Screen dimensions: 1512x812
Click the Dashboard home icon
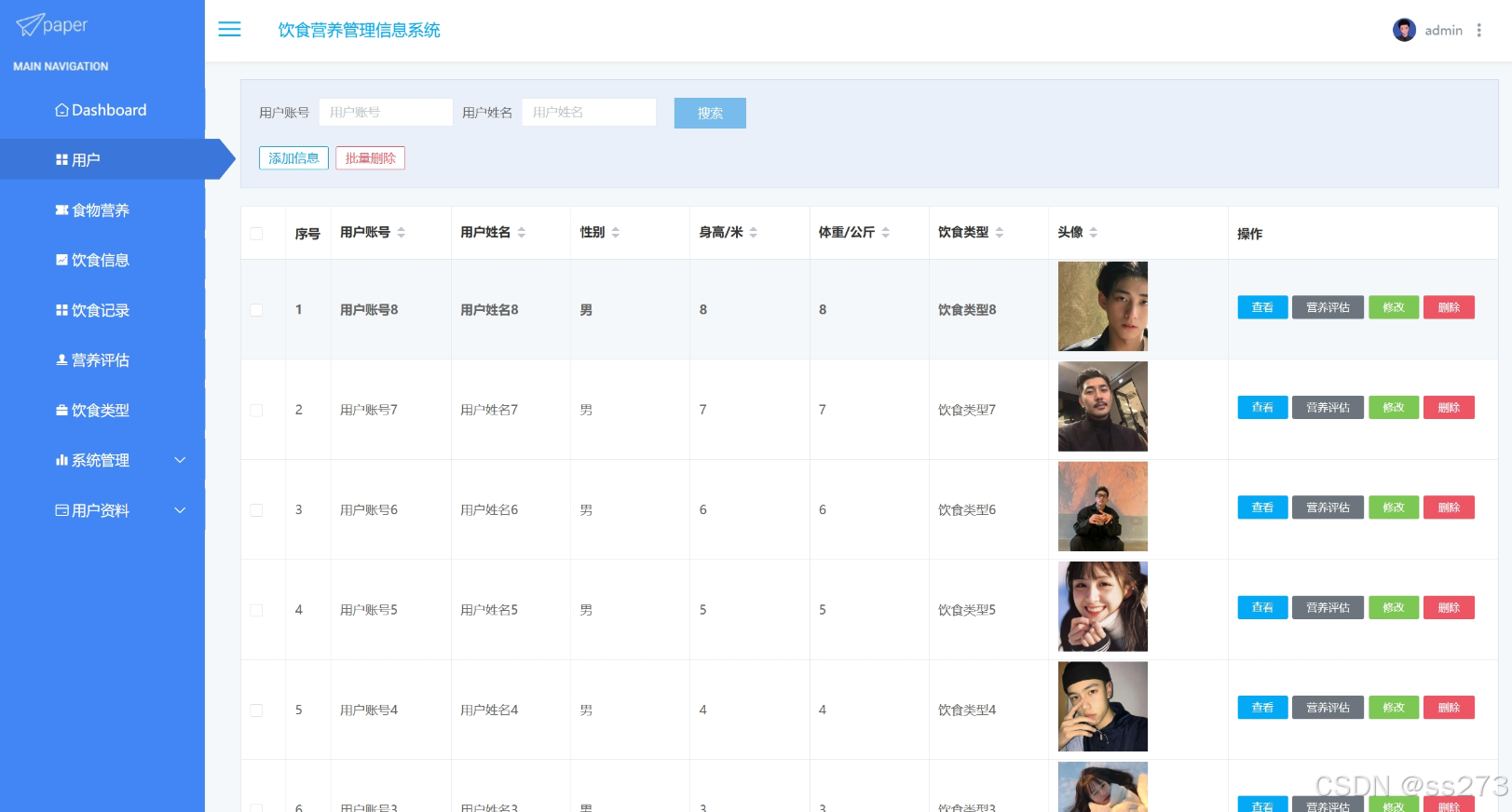(61, 110)
